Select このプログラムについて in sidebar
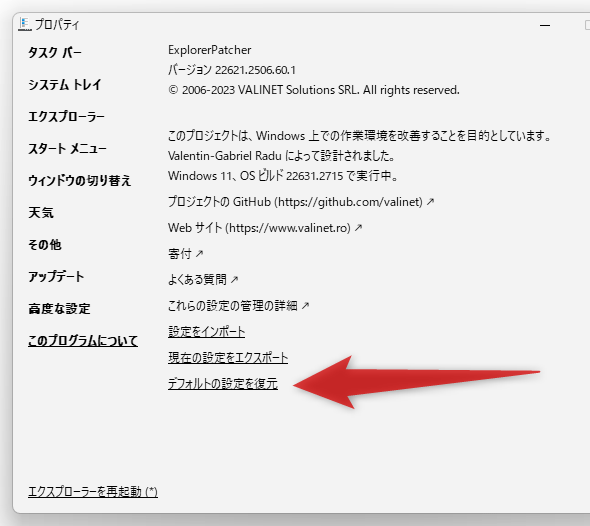This screenshot has width=590, height=526. tap(83, 341)
